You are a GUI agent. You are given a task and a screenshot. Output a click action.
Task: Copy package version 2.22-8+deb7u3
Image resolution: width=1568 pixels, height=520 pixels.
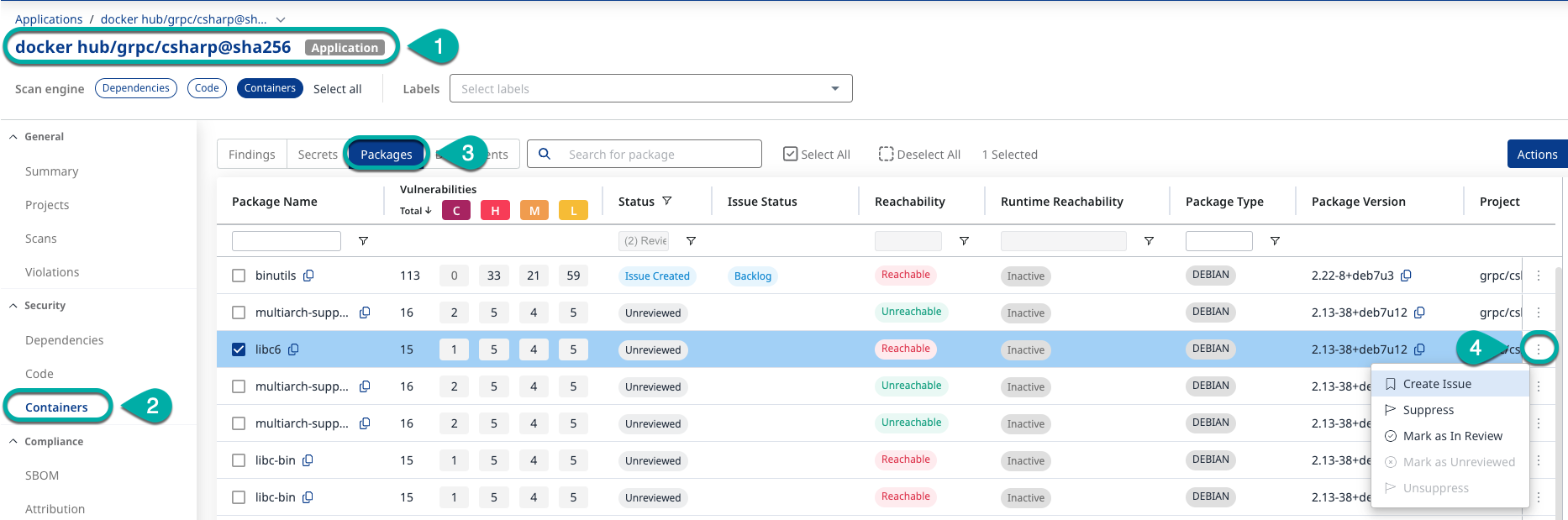tap(1406, 276)
